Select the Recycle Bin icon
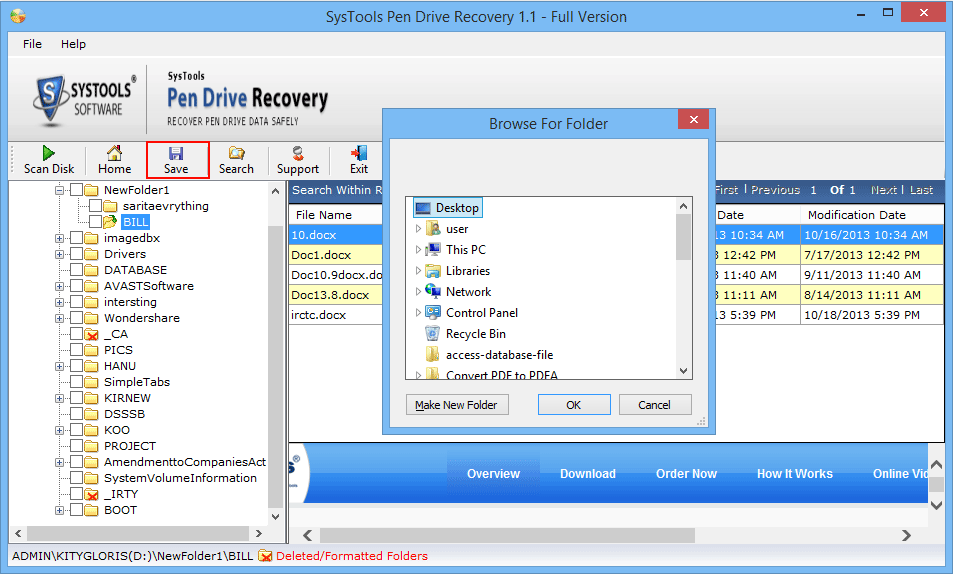 coord(432,333)
